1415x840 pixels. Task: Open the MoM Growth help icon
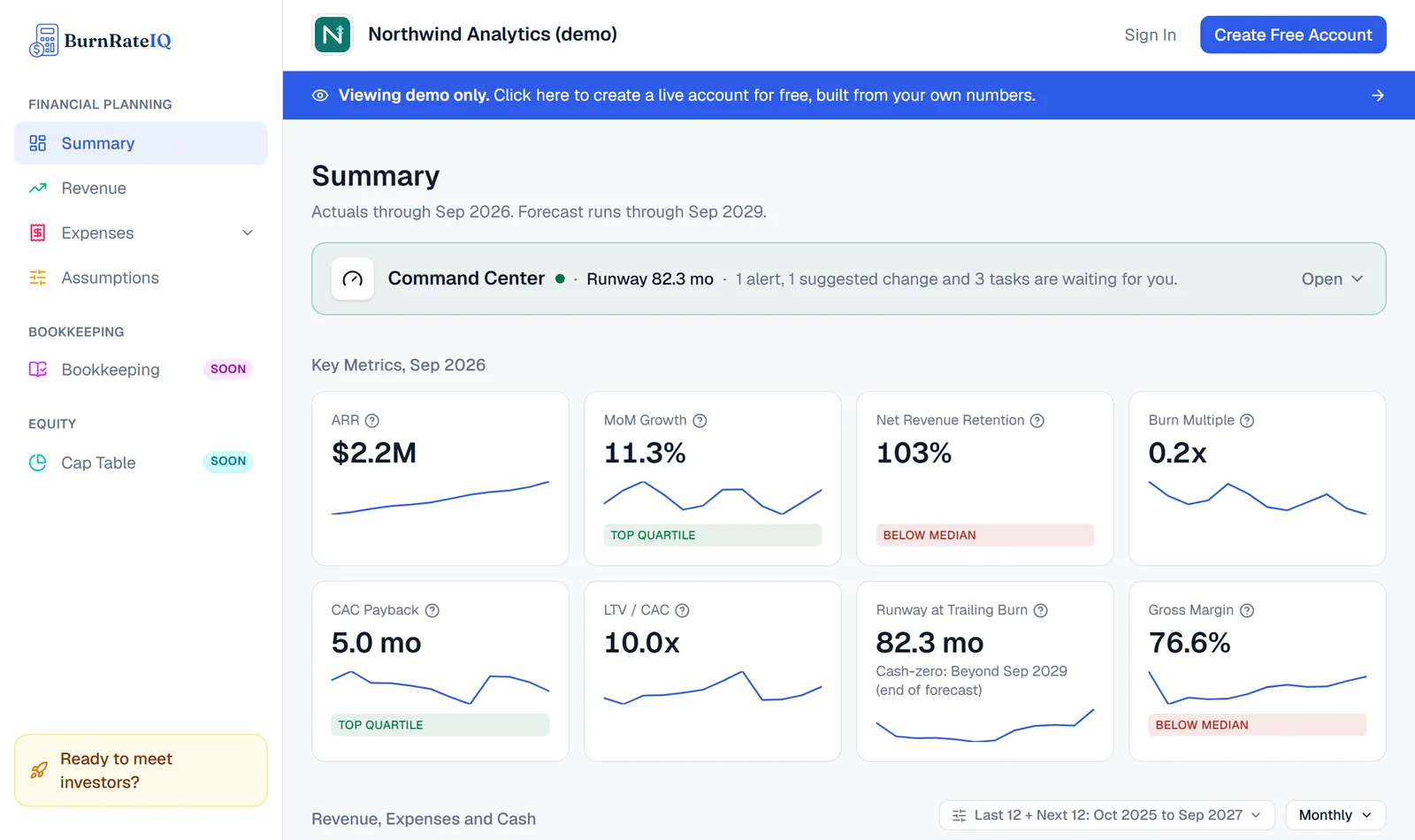tap(700, 421)
